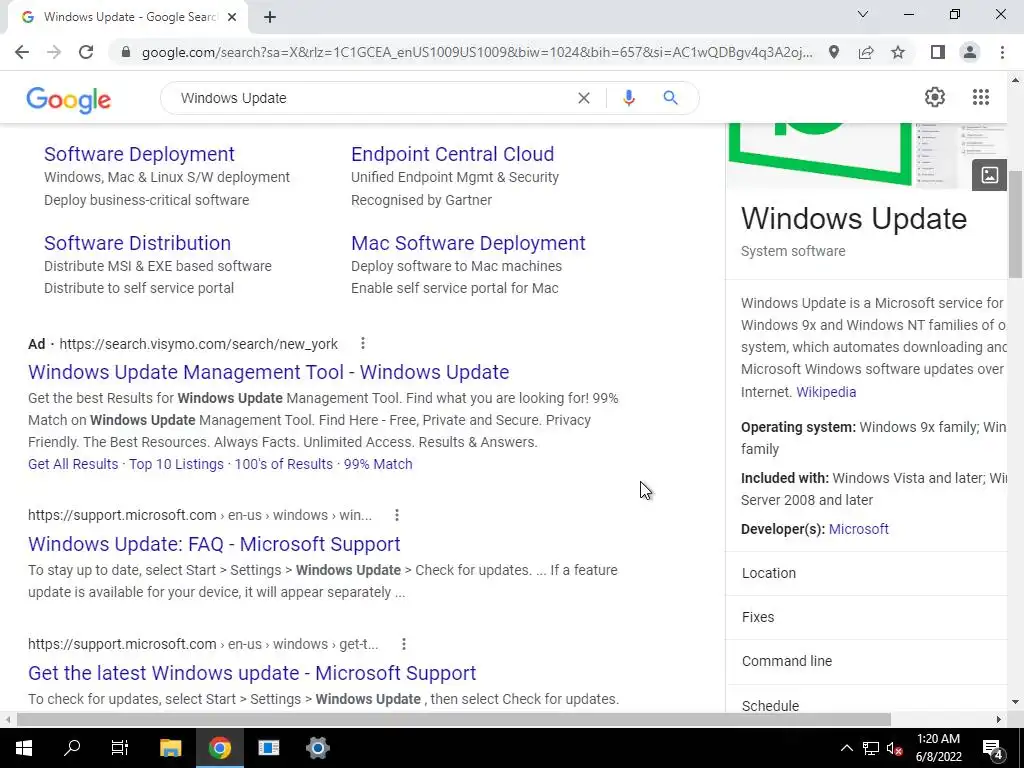Open Get the latest Windows update link
Image resolution: width=1024 pixels, height=768 pixels.
[x=252, y=673]
